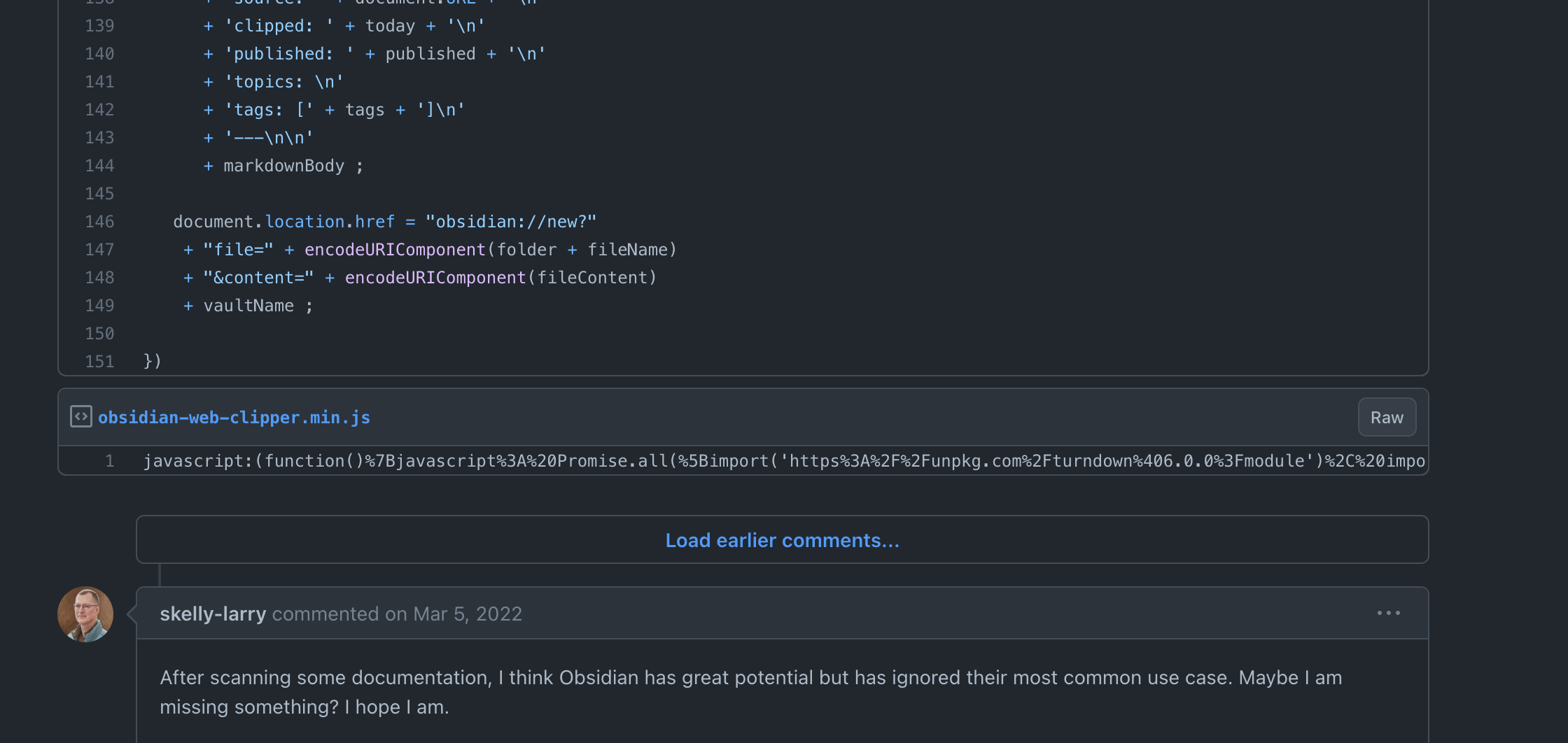
Task: Select line number 149 beside vaultName
Action: pos(99,306)
